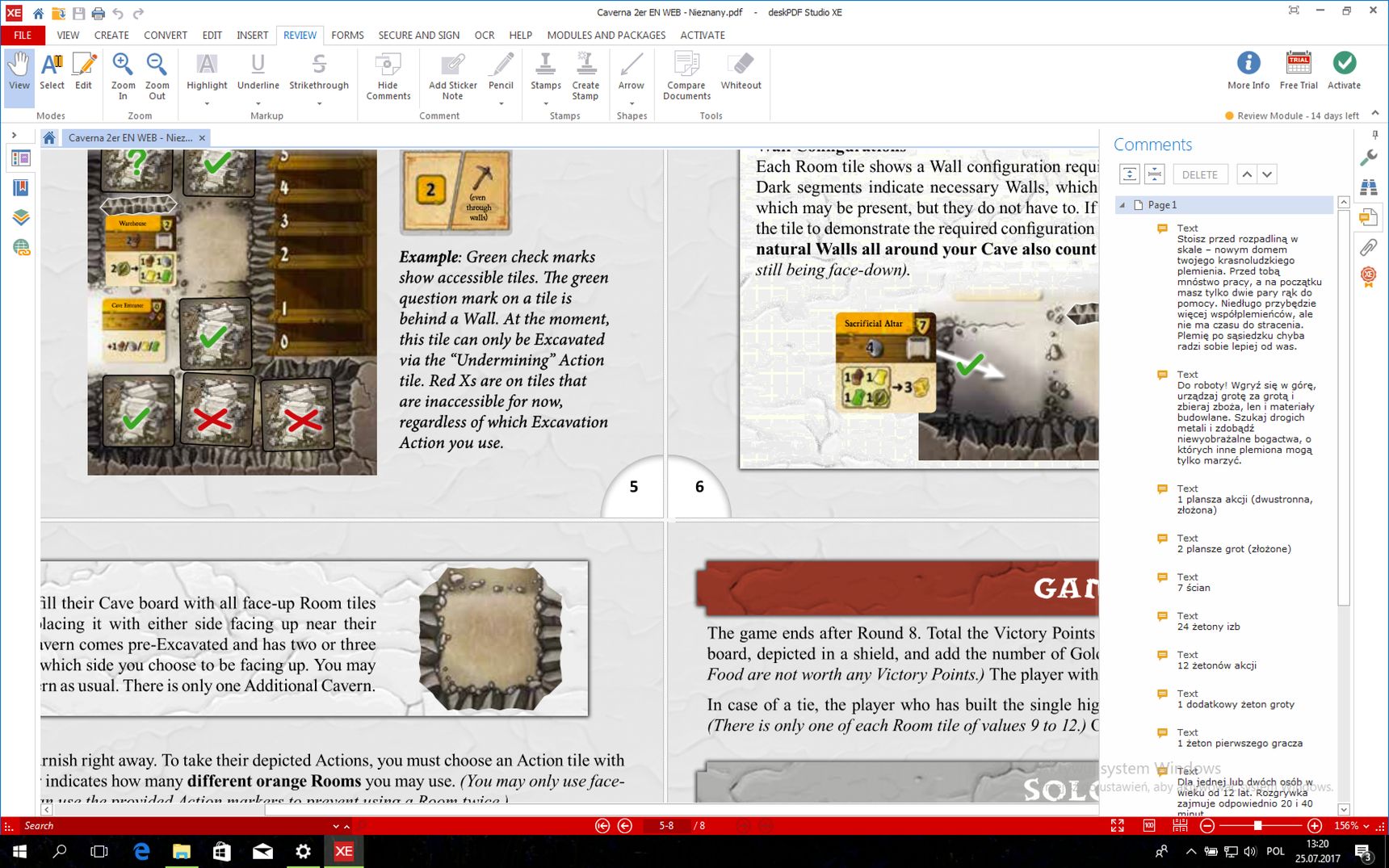Switch to the CONVERT ribbon tab
1389x868 pixels.
166,35
